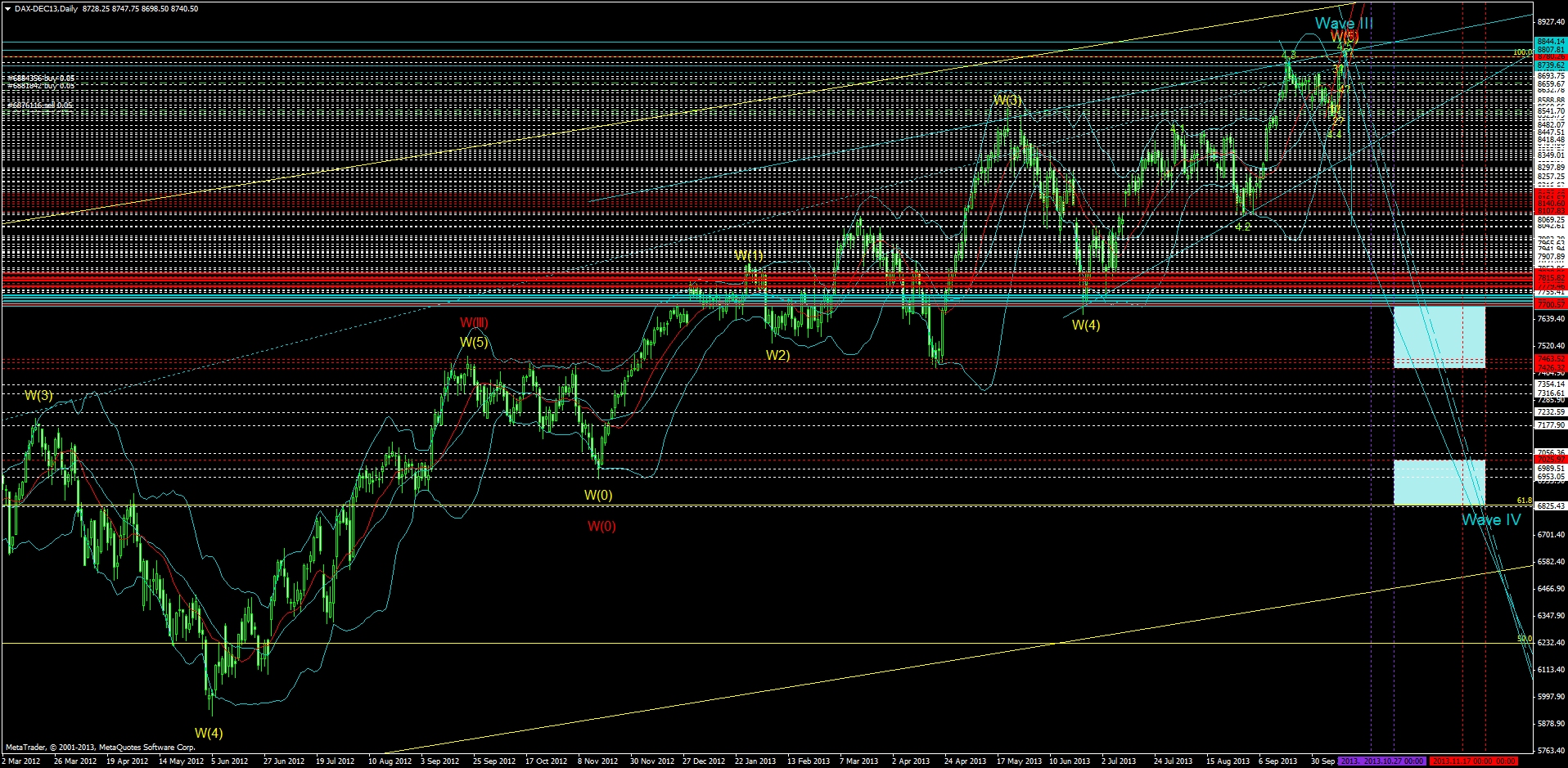The width and height of the screenshot is (1568, 768).
Task: Select the red W(III) wave label
Action: point(475,323)
